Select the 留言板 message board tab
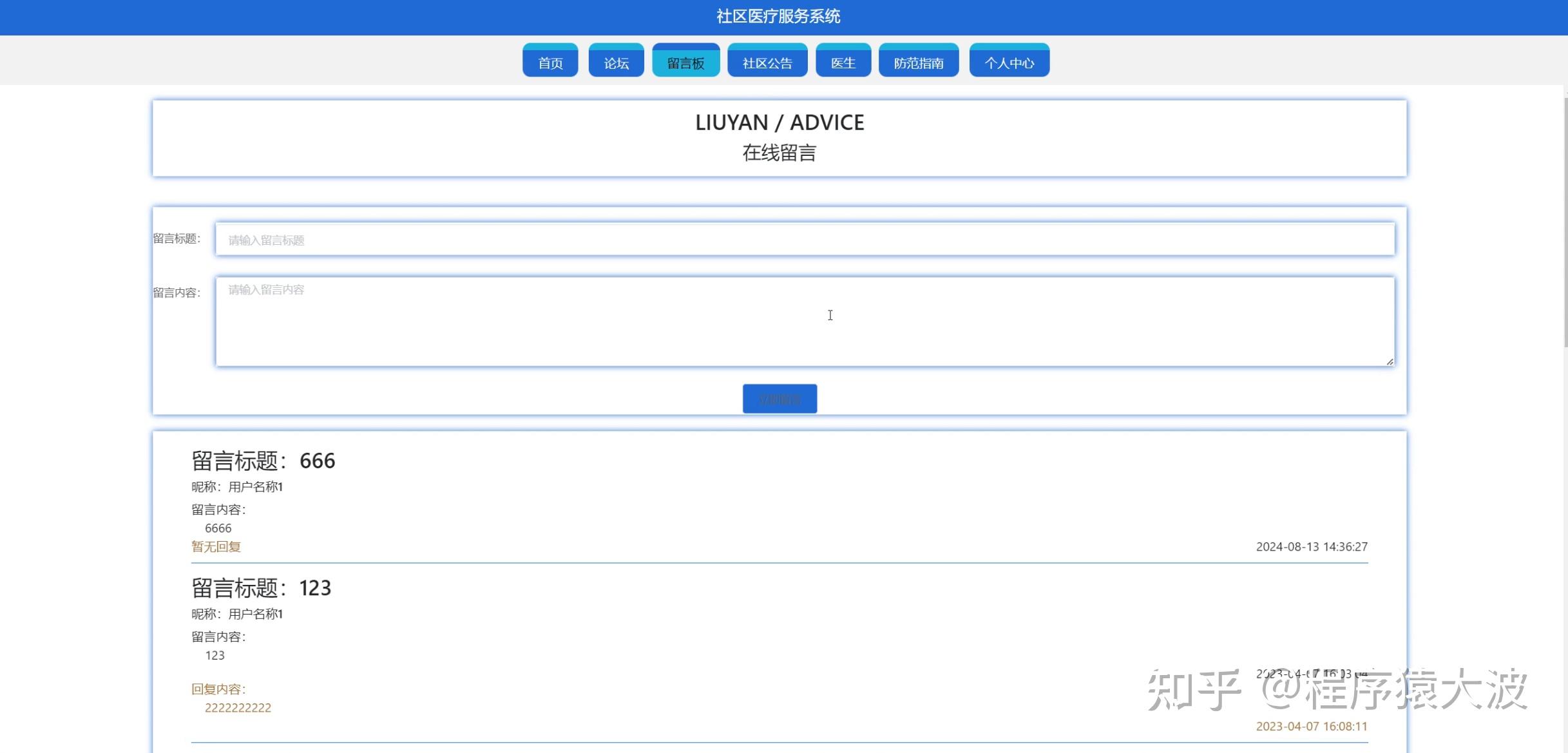Image resolution: width=1568 pixels, height=753 pixels. point(685,62)
